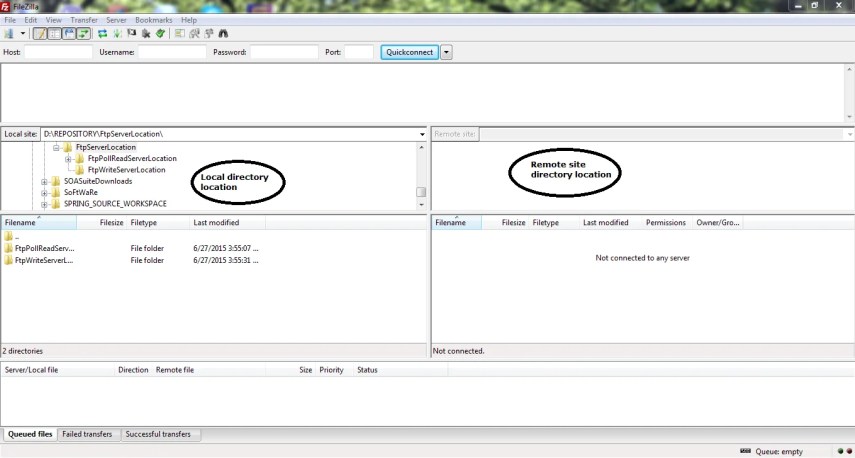Viewport: 855px width, 458px height.
Task: Sort local files by Last modified column
Action: pyautogui.click(x=228, y=222)
